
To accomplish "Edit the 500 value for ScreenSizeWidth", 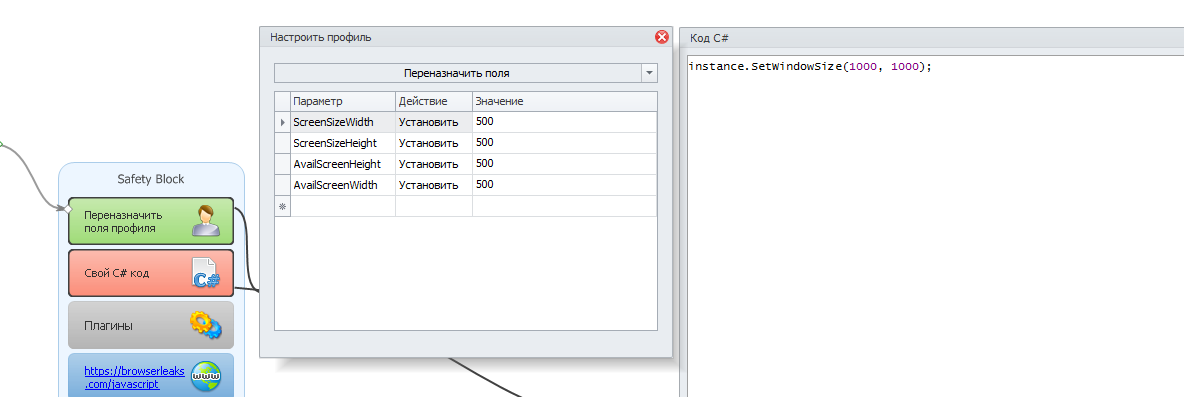I will (565, 122).
